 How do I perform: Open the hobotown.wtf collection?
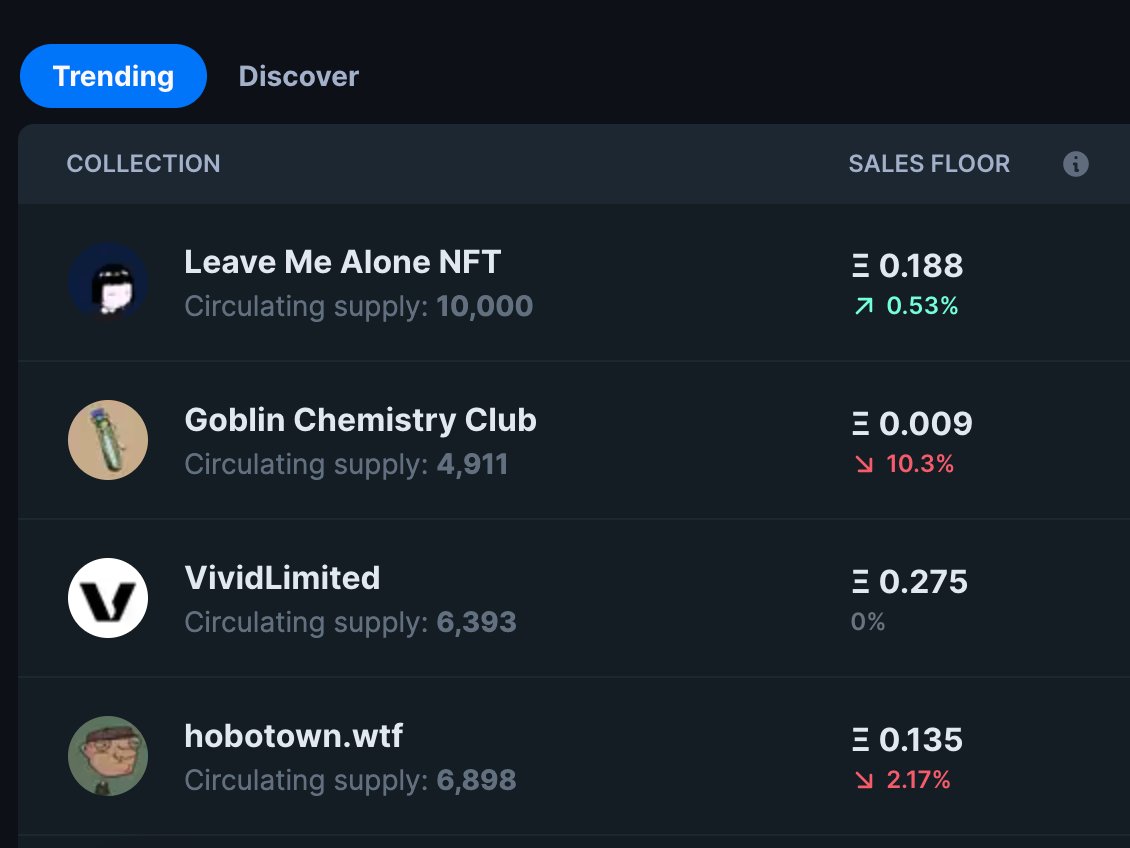click(x=293, y=736)
